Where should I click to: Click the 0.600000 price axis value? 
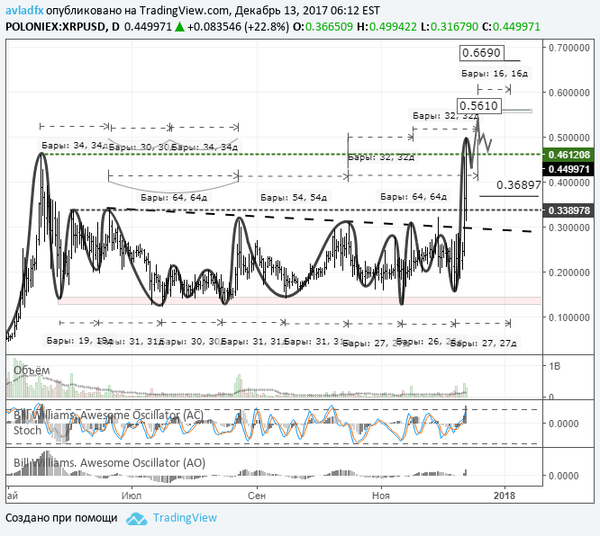pyautogui.click(x=569, y=93)
